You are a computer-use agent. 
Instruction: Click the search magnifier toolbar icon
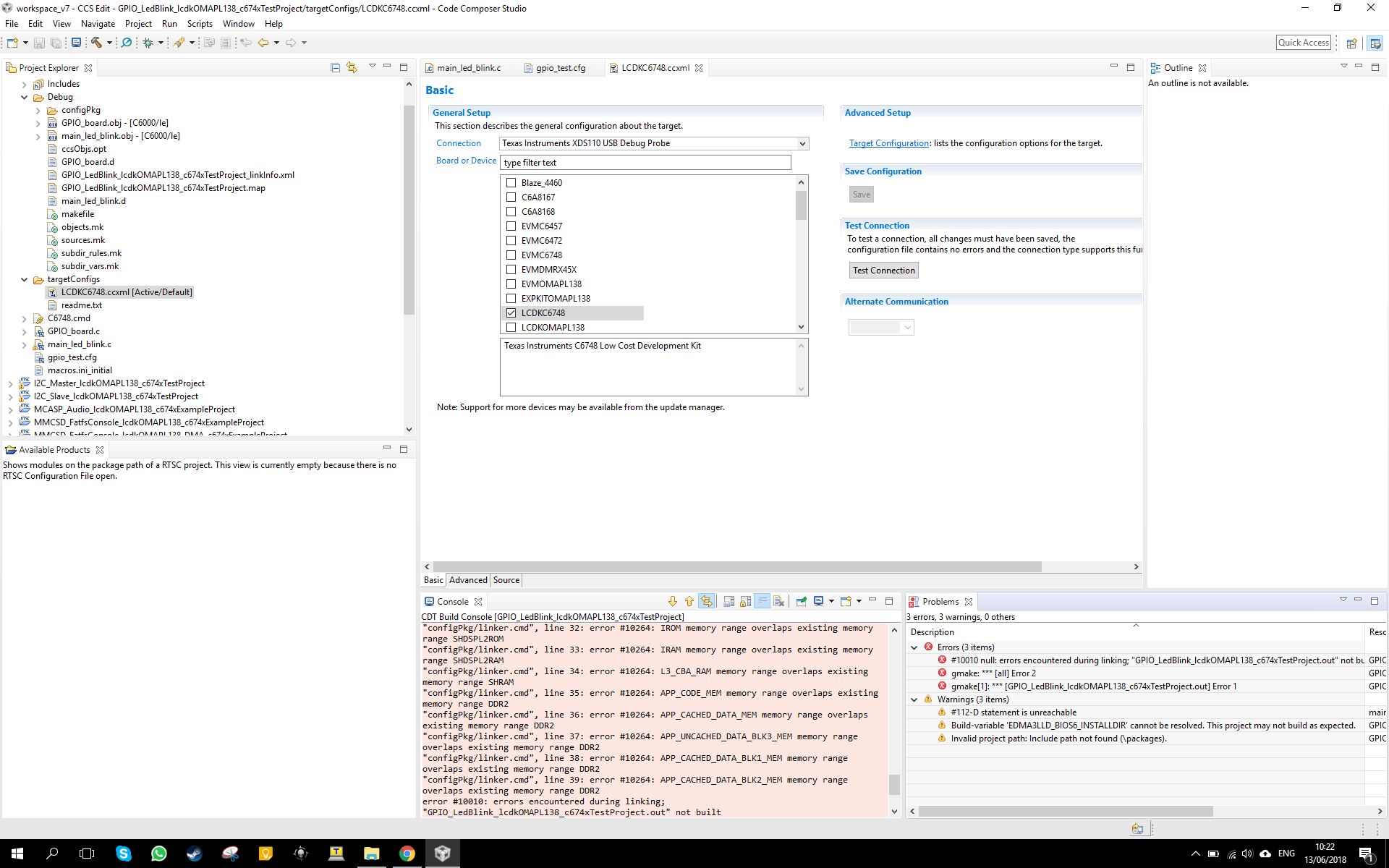[126, 43]
